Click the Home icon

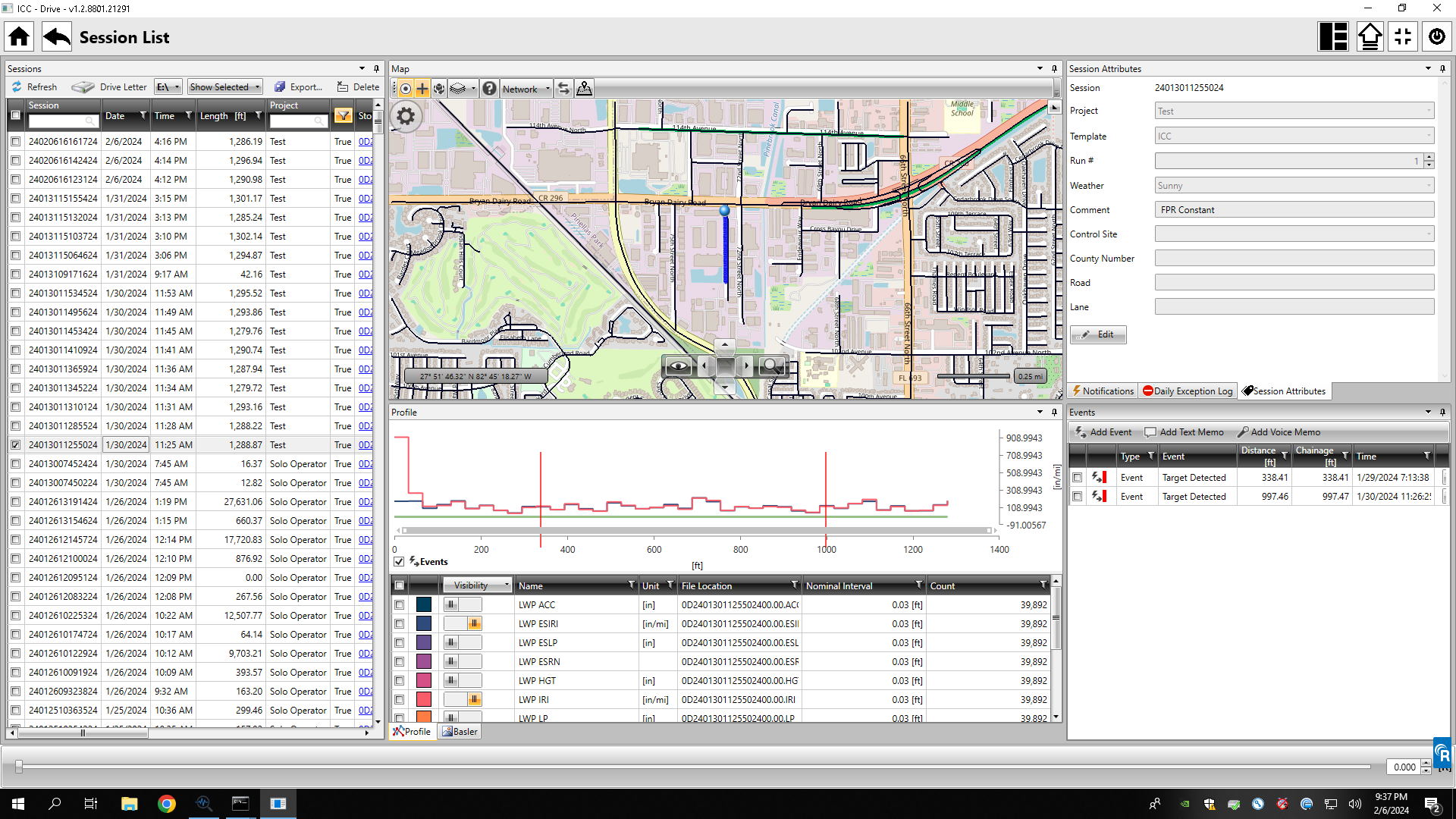click(20, 37)
